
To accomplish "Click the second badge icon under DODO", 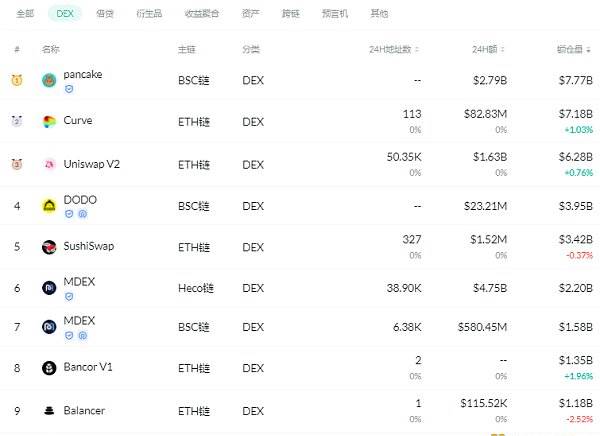I will click(83, 214).
